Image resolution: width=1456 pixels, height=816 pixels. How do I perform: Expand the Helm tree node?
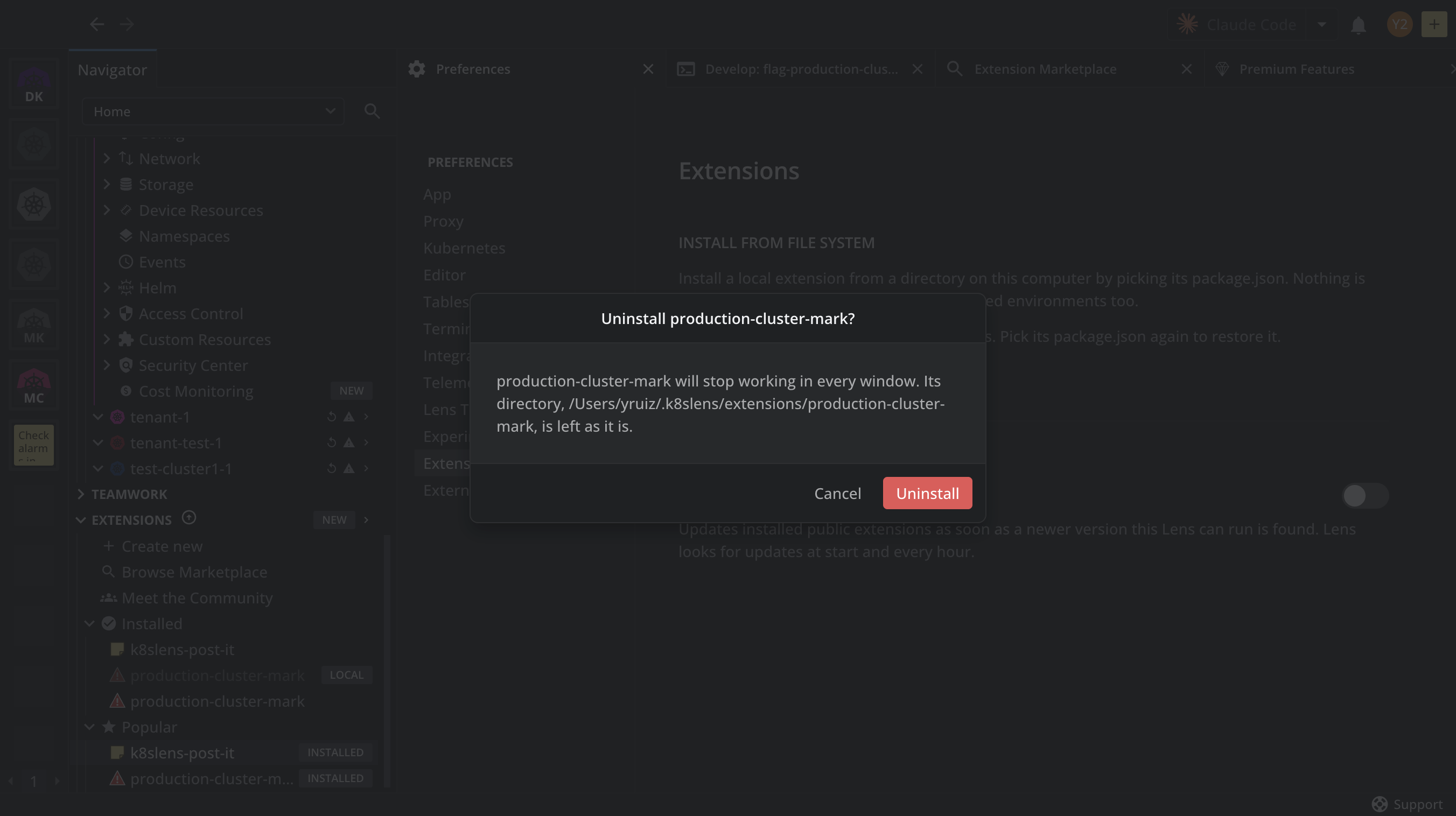[x=106, y=287]
